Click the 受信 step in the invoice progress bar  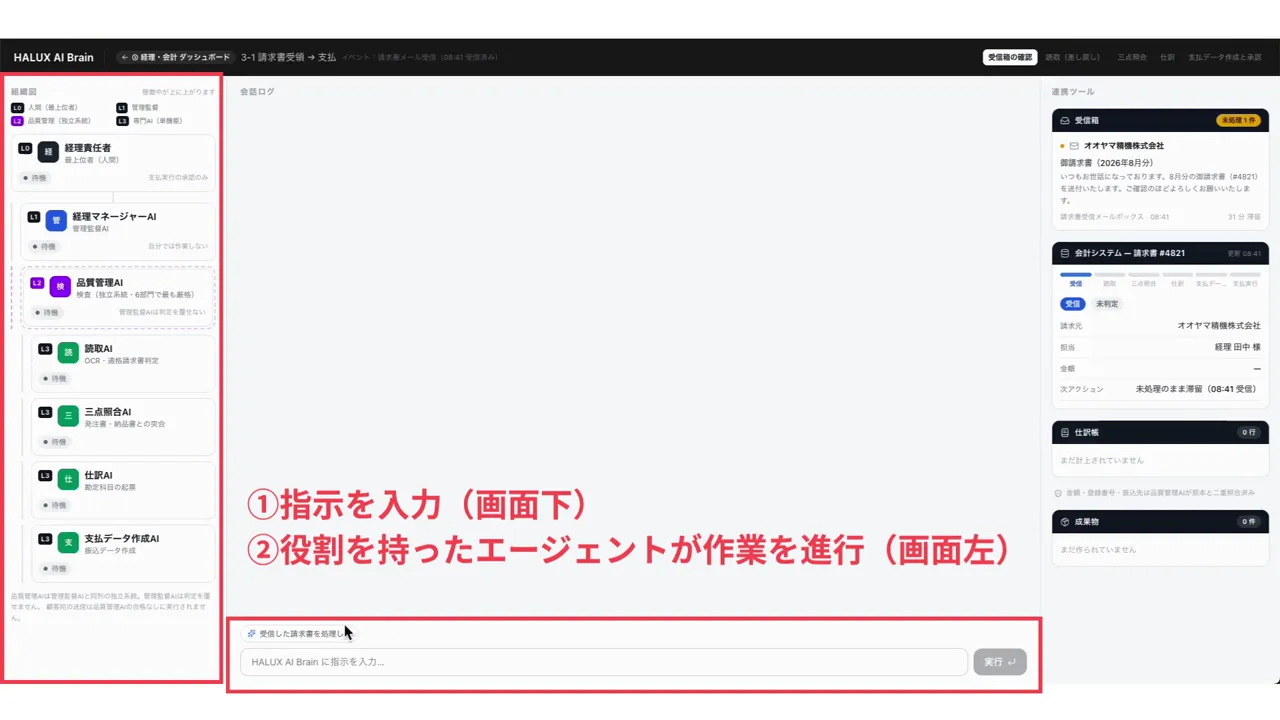coord(1076,279)
